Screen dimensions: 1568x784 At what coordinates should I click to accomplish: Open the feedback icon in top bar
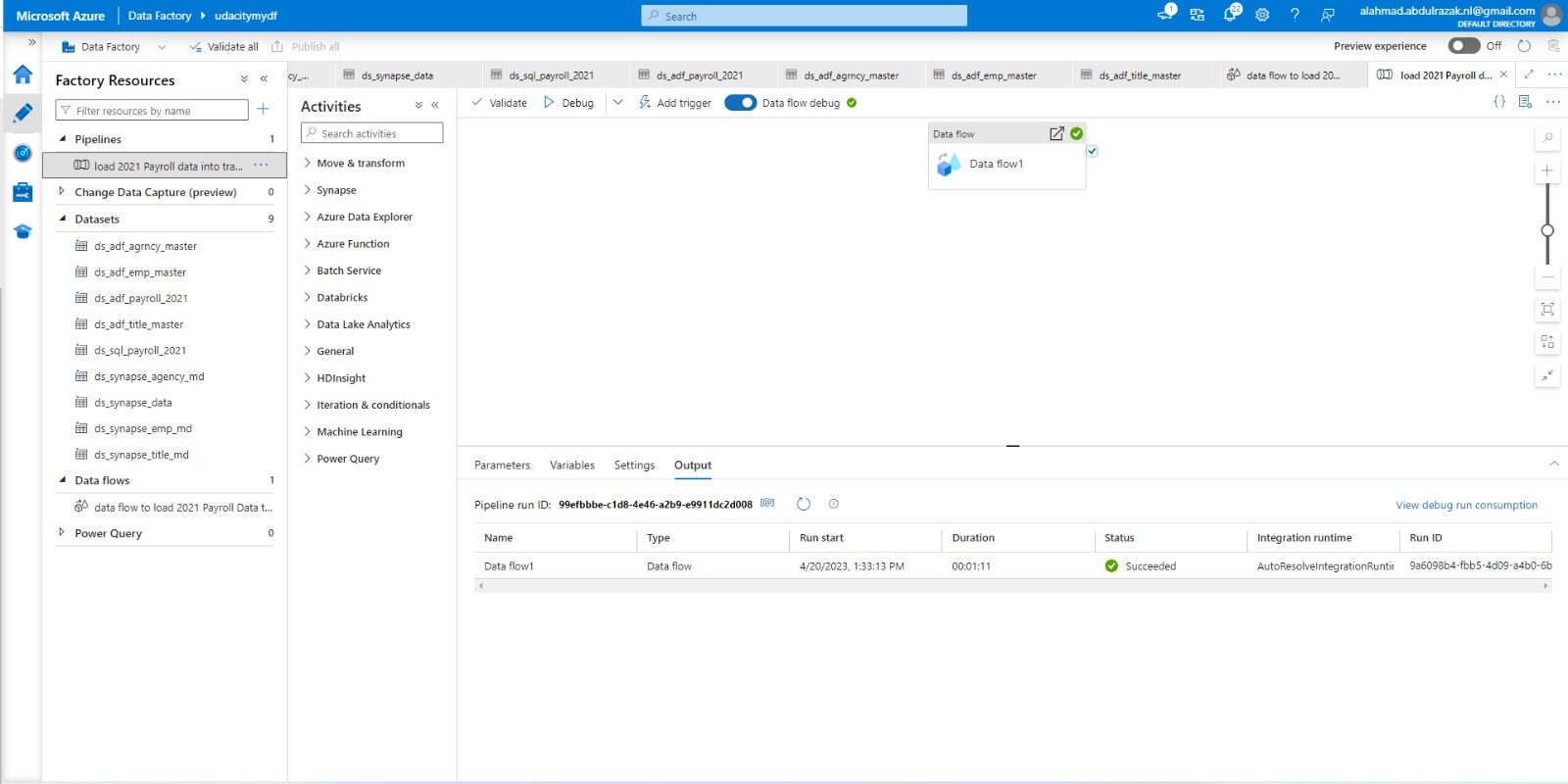pyautogui.click(x=1327, y=15)
